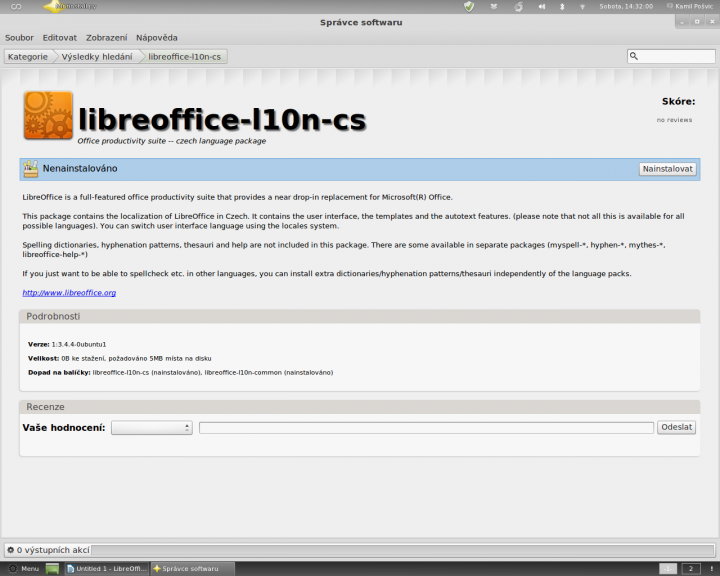Viewport: 720px width, 576px height.
Task: Click the Sobota 14:32:00 clock
Action: [x=626, y=6]
